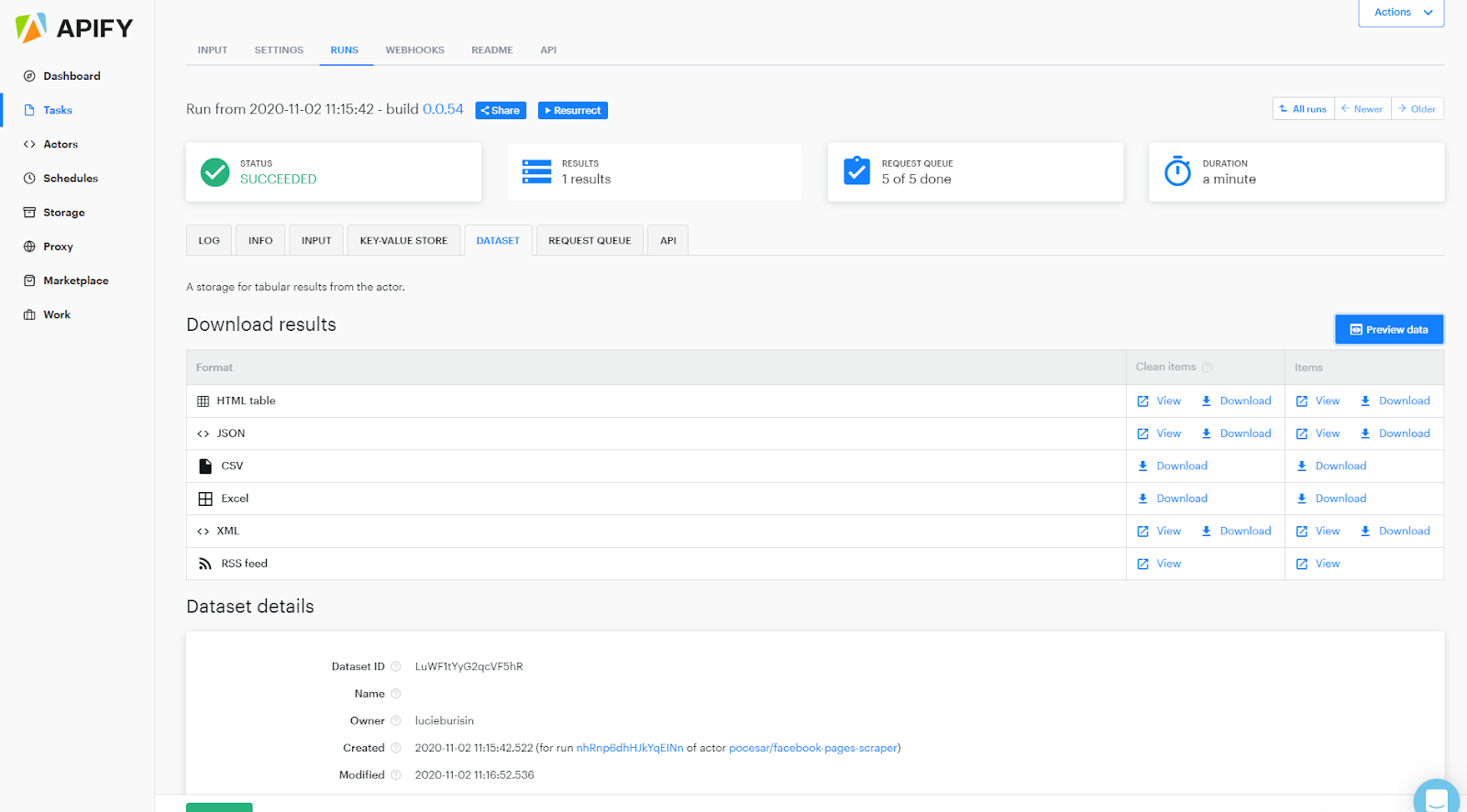Viewport: 1467px width, 812px height.
Task: Click All runs button
Action: point(1304,109)
